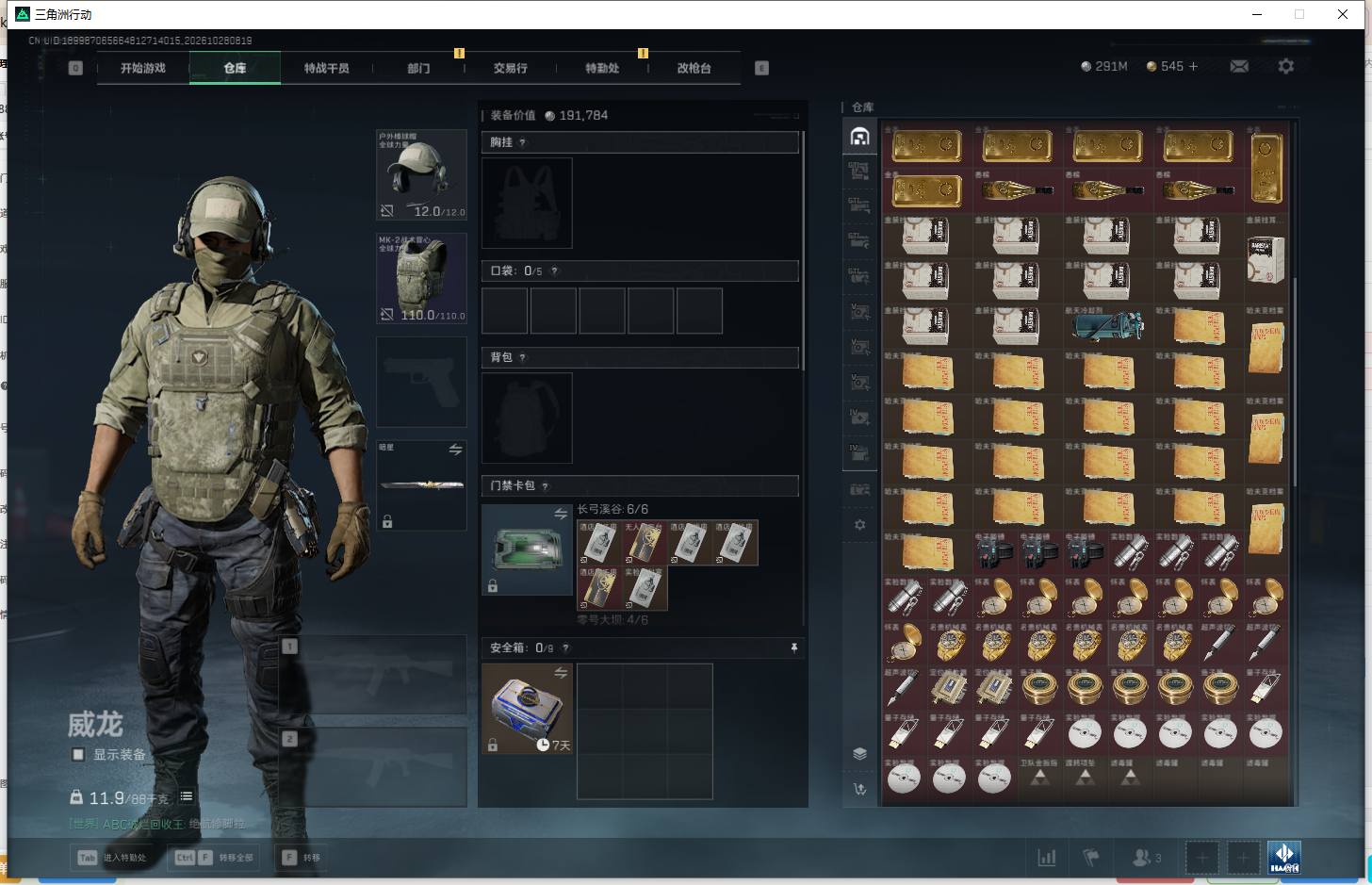
Task: Click the swap arrows on the 门禁卡包 card case
Action: [561, 514]
